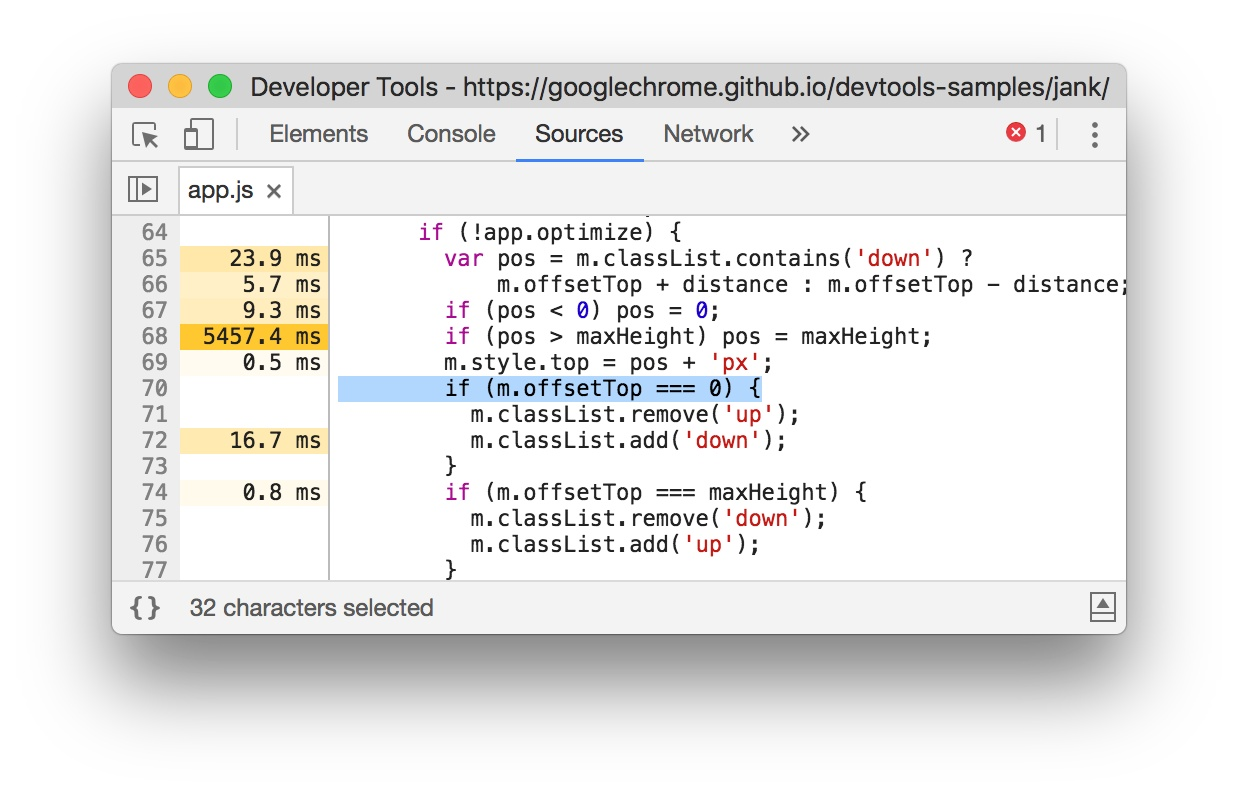The height and width of the screenshot is (794, 1238).
Task: Minimize the Developer Tools window
Action: (x=180, y=86)
